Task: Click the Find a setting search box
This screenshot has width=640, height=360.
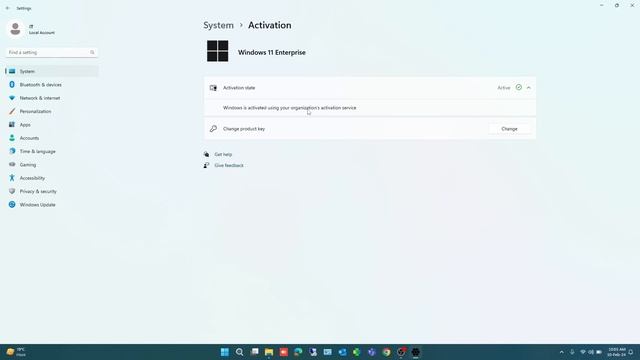Action: point(51,52)
